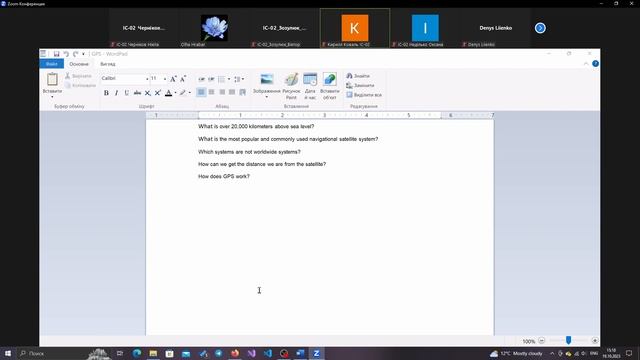Click the Copy (Копіювати) button
Screen dimensions: 640x360
tap(80, 85)
